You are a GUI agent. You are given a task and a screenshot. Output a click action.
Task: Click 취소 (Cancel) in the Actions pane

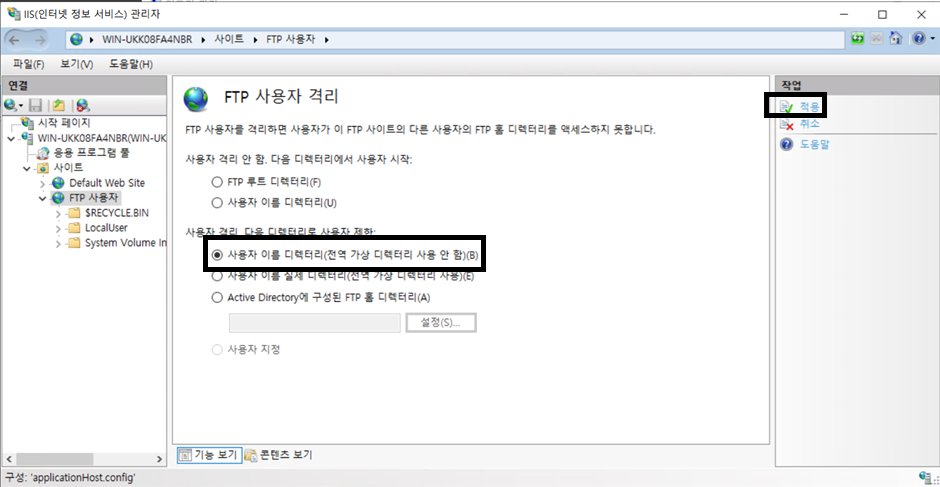(810, 124)
